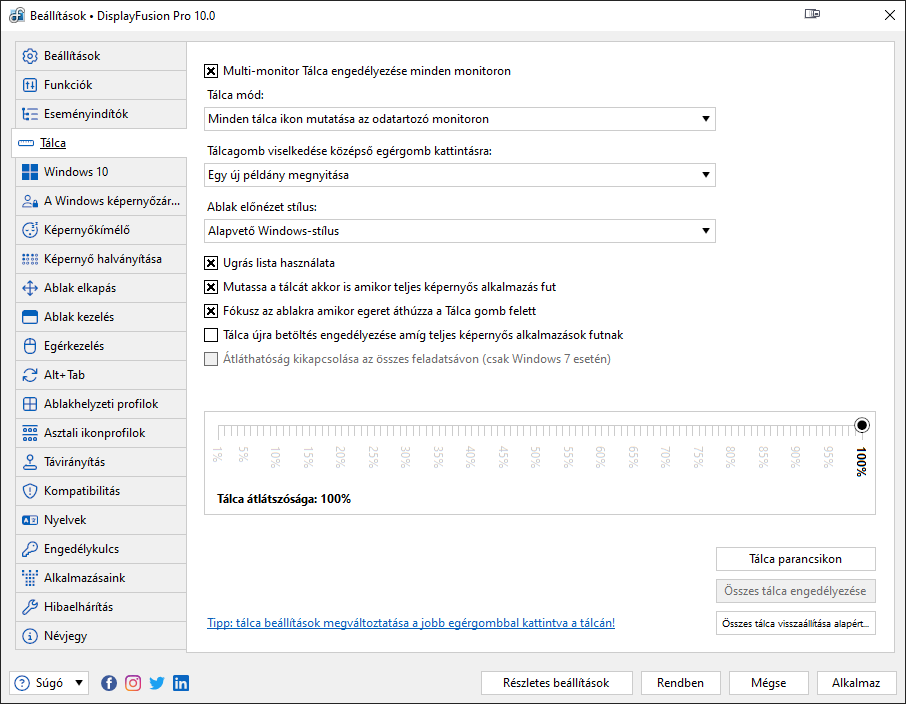906x704 pixels.
Task: Click the Eseményindítók list icon
Action: pos(29,114)
